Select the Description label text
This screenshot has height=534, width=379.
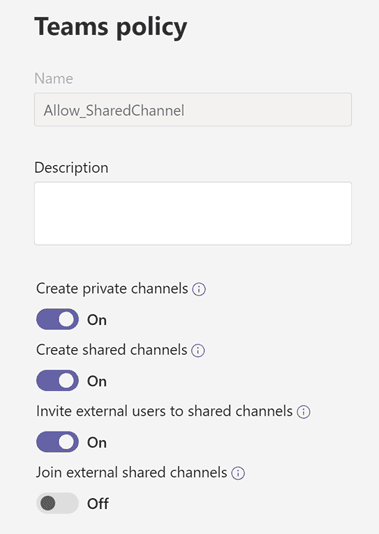(72, 168)
